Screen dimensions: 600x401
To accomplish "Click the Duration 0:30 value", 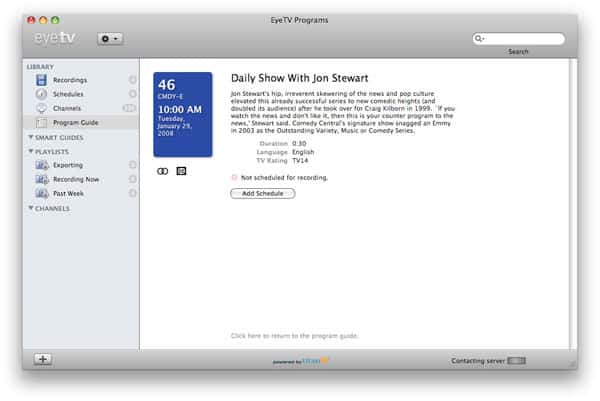I will coord(299,143).
